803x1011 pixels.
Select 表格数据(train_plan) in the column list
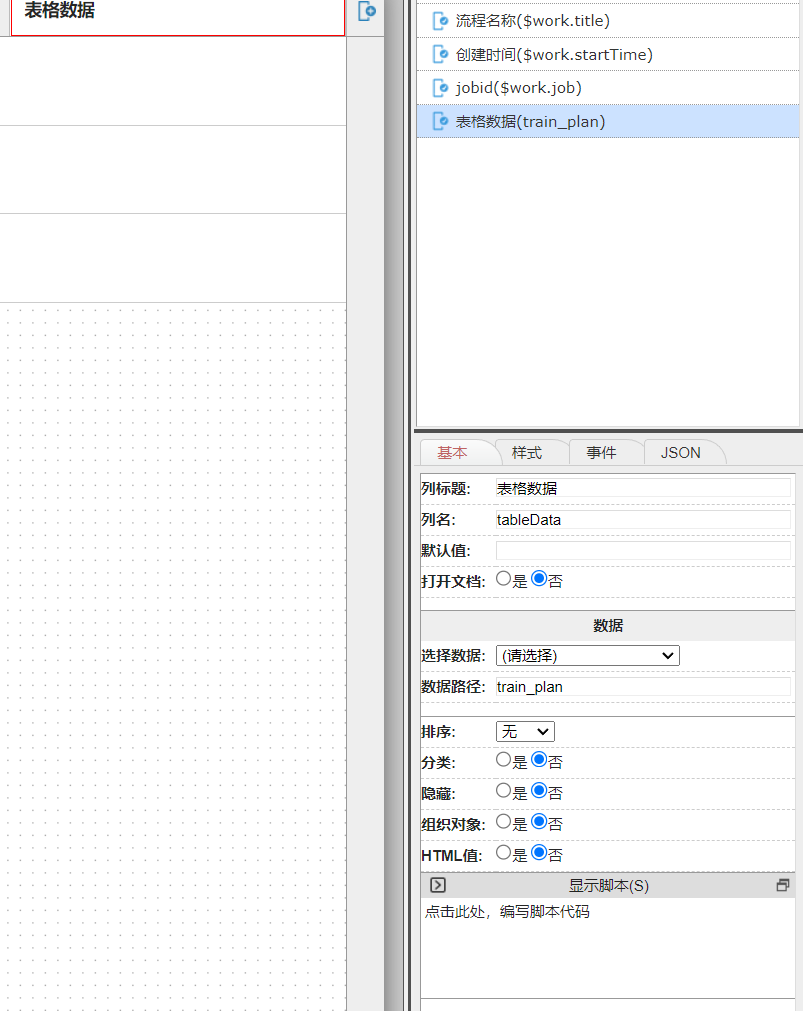click(608, 121)
